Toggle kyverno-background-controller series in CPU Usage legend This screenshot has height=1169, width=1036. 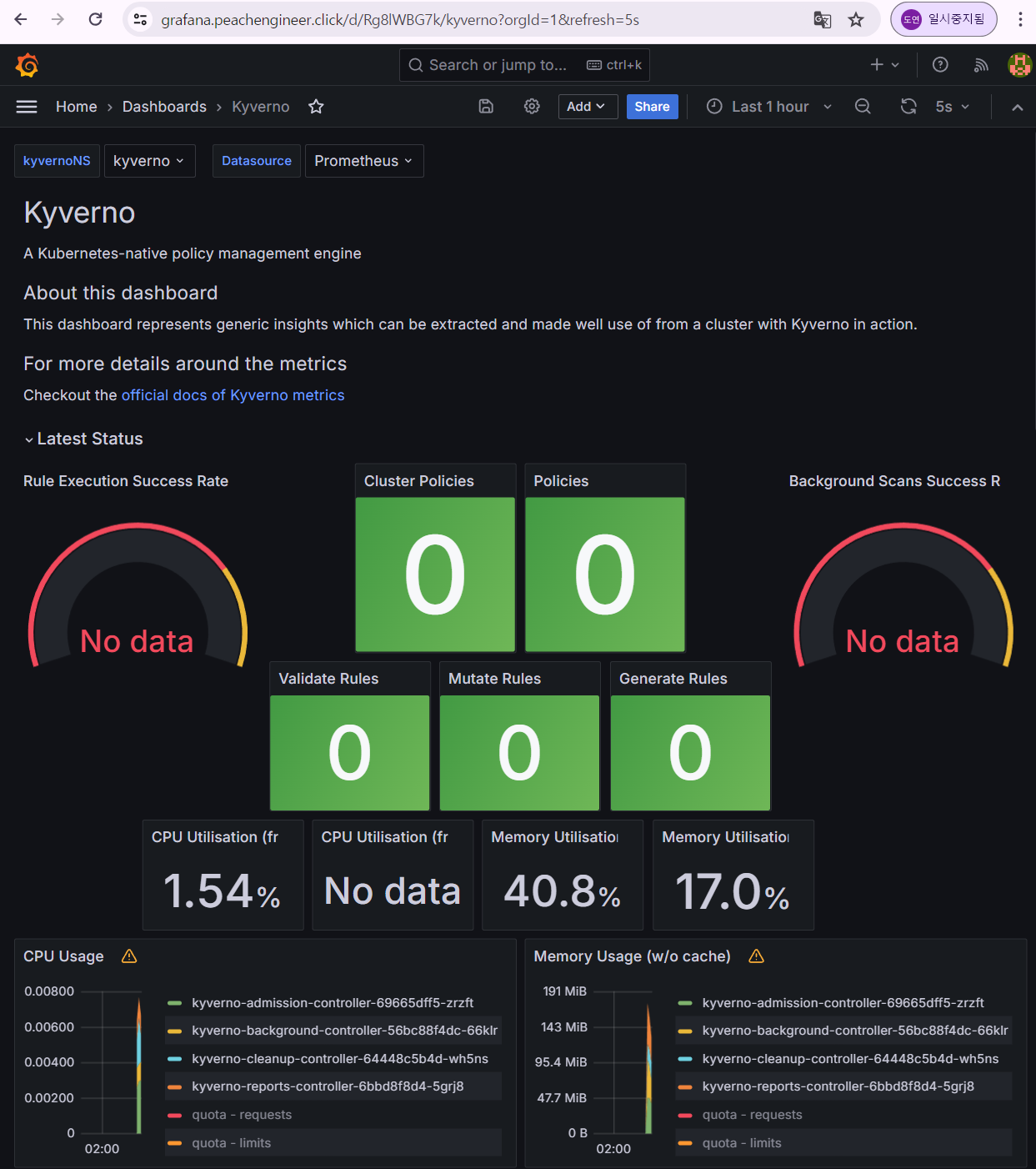344,1031
